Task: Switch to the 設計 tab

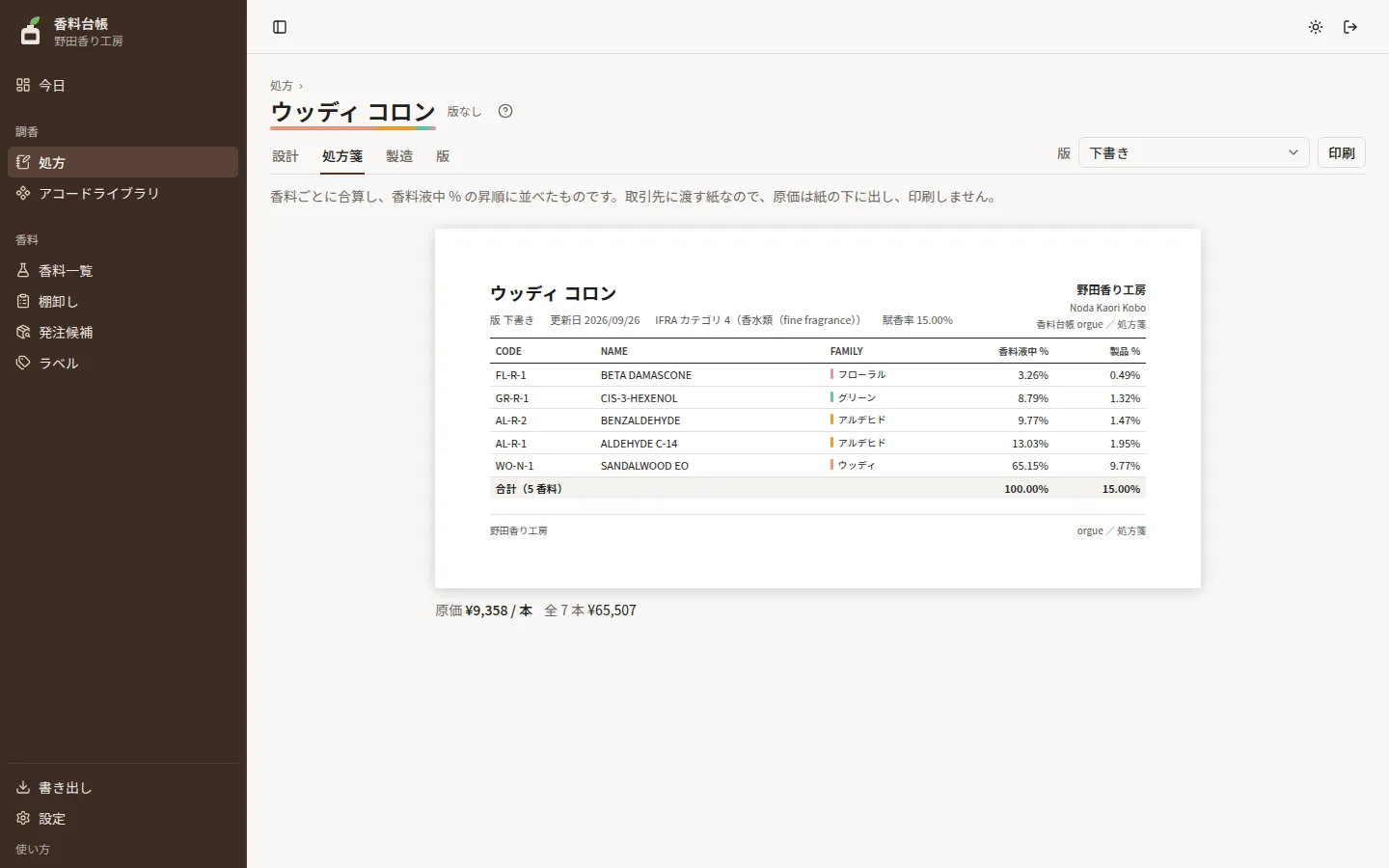Action: (x=286, y=156)
